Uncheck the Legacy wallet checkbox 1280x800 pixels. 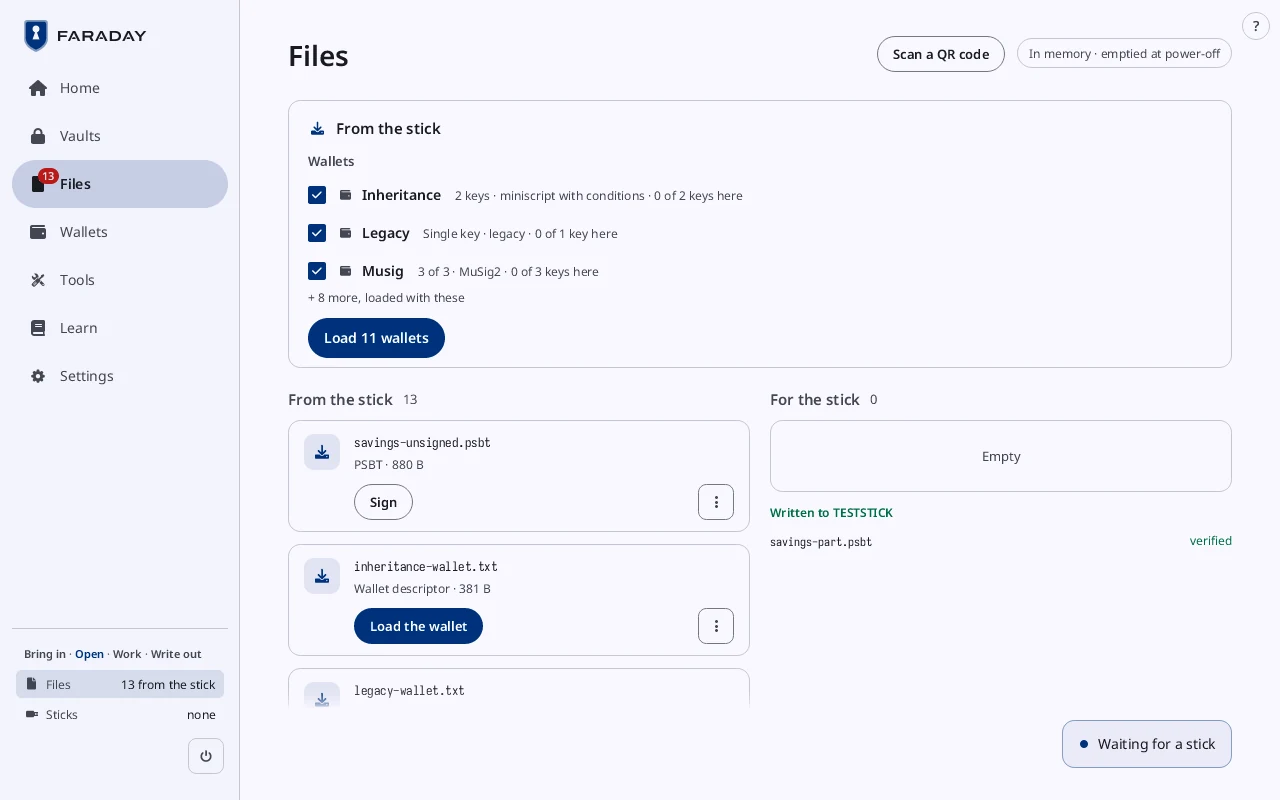[317, 233]
